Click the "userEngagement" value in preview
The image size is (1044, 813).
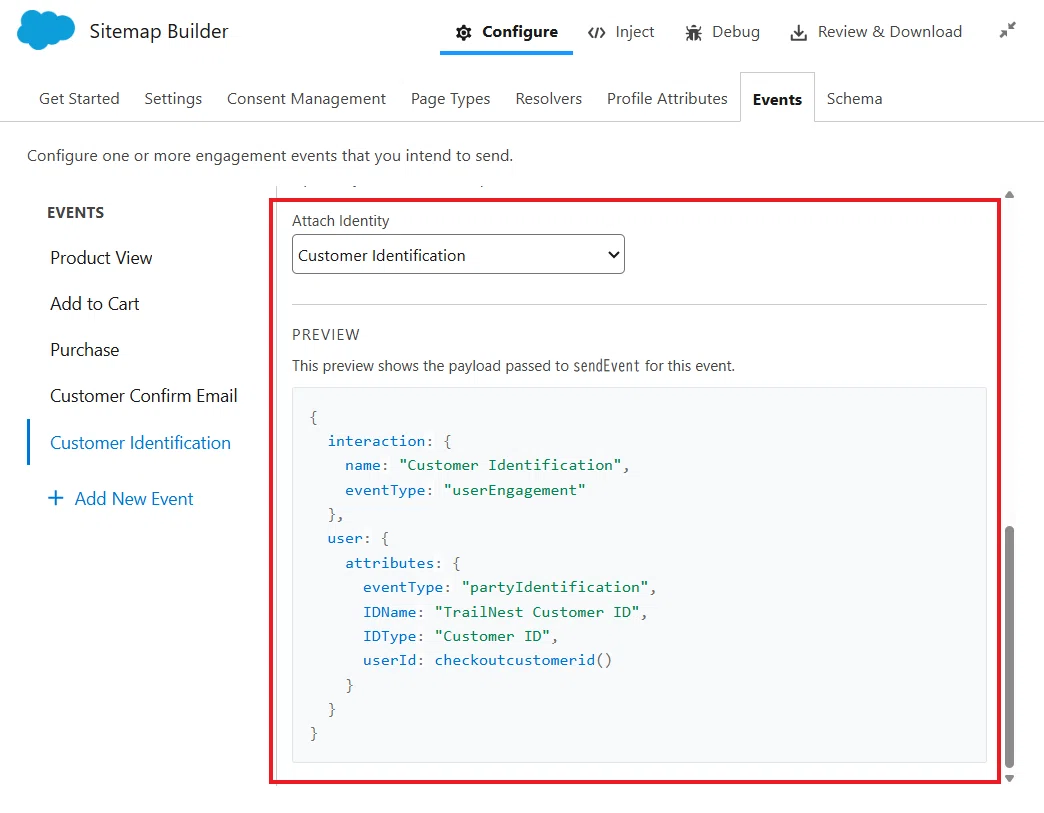pyautogui.click(x=514, y=490)
